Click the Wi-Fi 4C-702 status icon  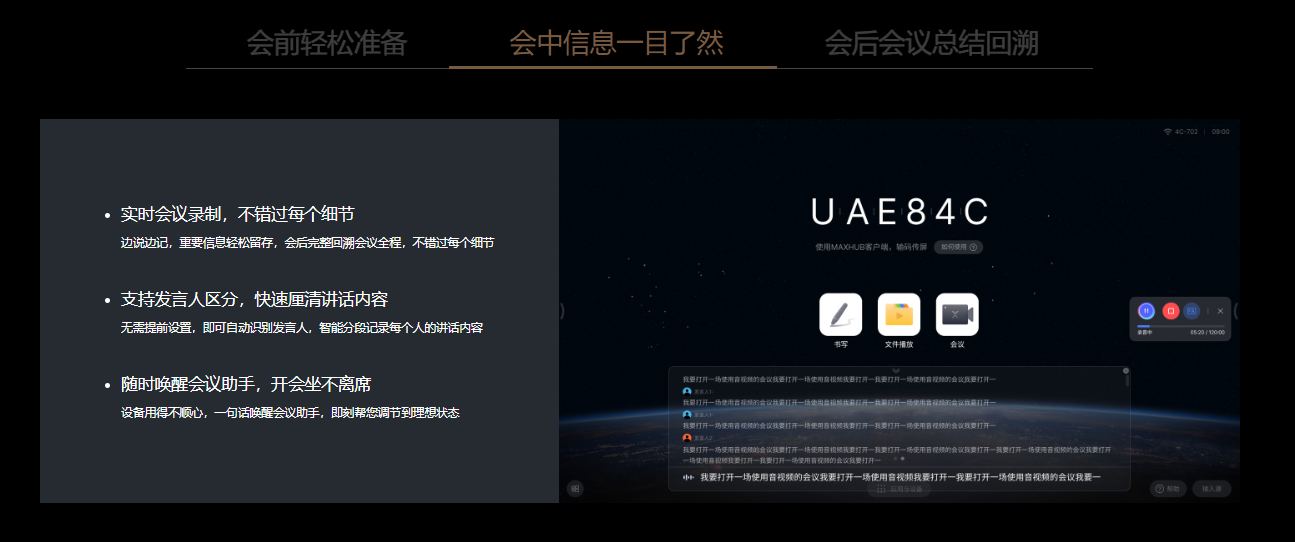click(1168, 132)
